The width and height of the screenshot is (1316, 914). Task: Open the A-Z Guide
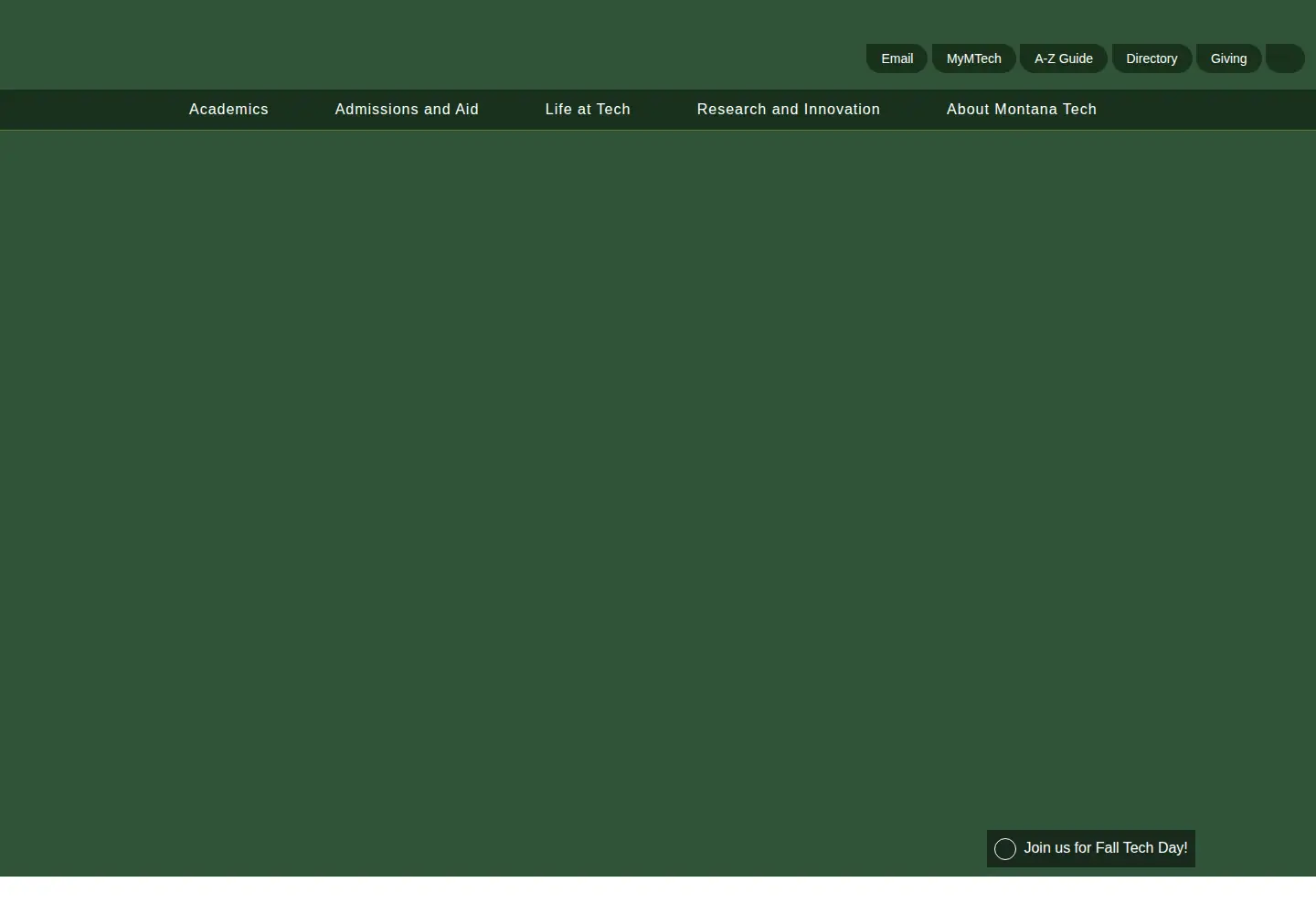(x=1063, y=58)
